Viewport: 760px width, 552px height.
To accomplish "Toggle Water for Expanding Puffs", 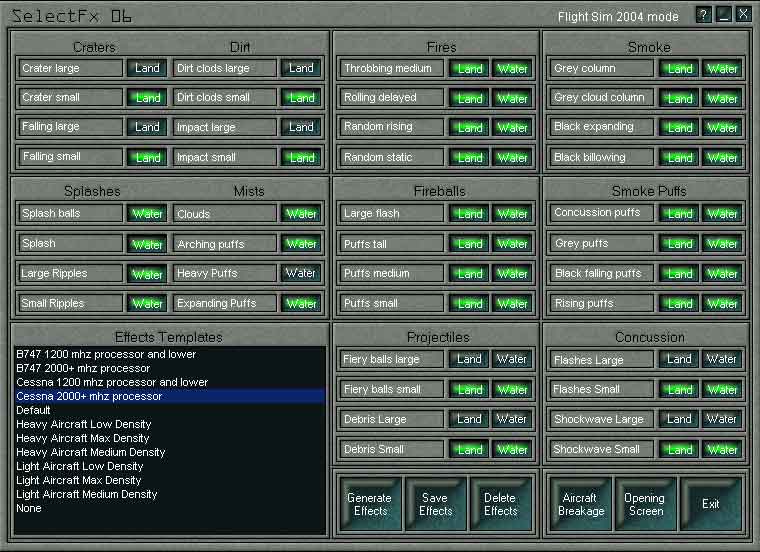I will click(x=301, y=303).
